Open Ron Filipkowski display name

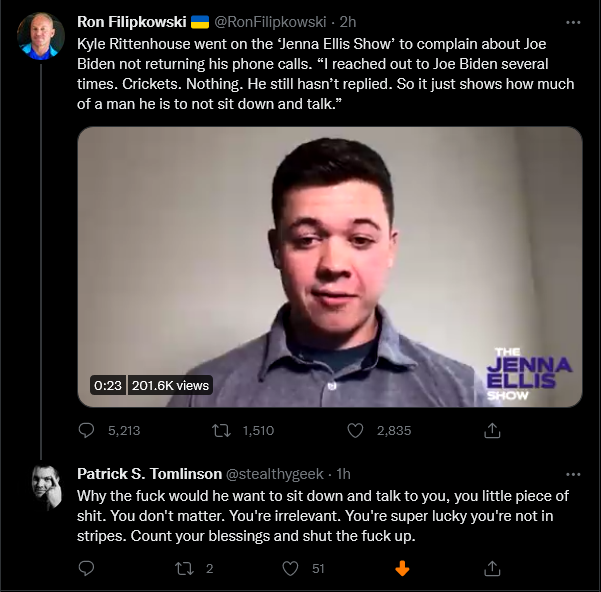click(131, 22)
